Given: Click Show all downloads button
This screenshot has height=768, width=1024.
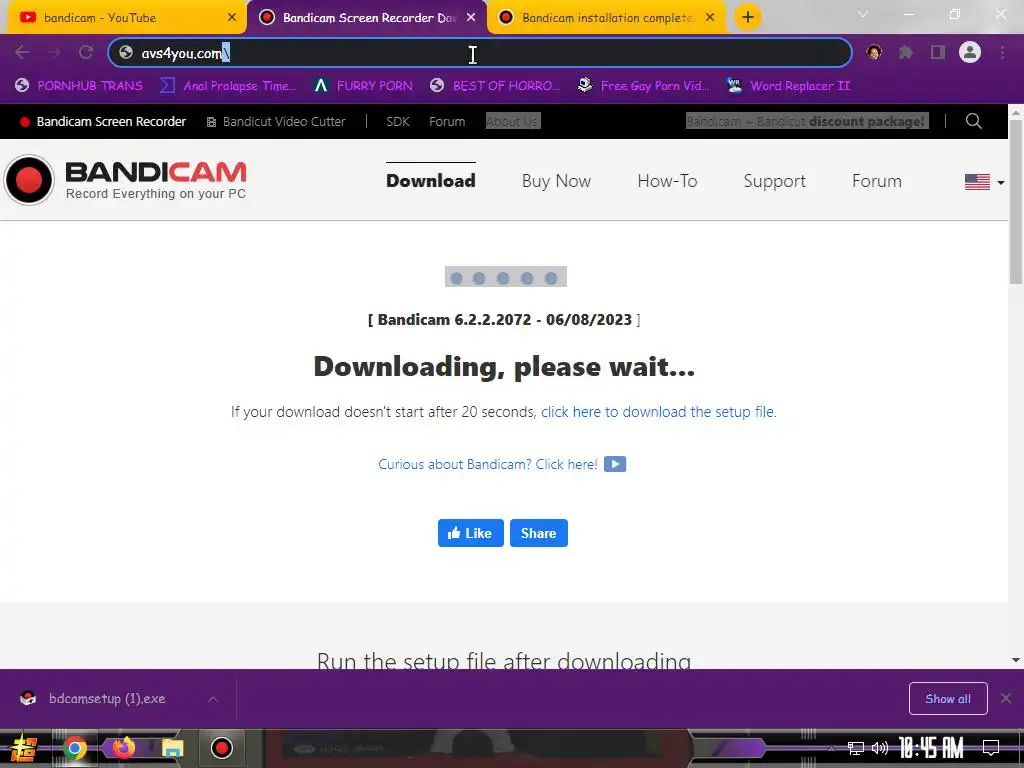Looking at the screenshot, I should pos(948,699).
